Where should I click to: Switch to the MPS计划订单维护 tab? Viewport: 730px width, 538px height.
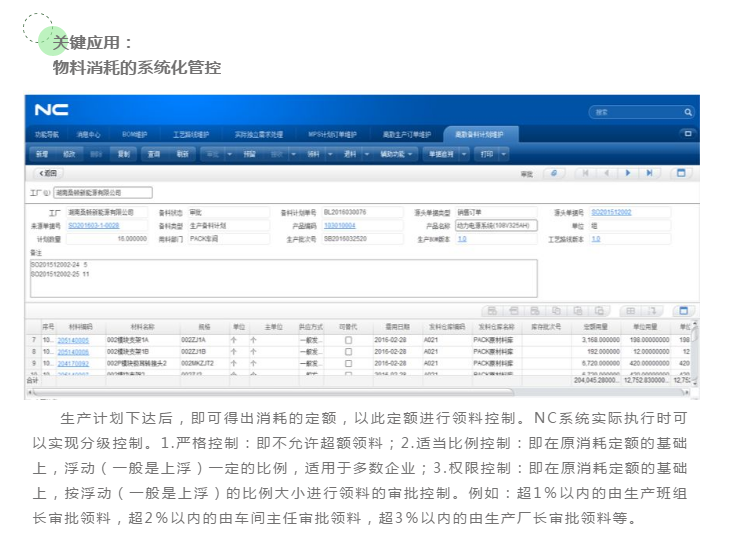(332, 134)
